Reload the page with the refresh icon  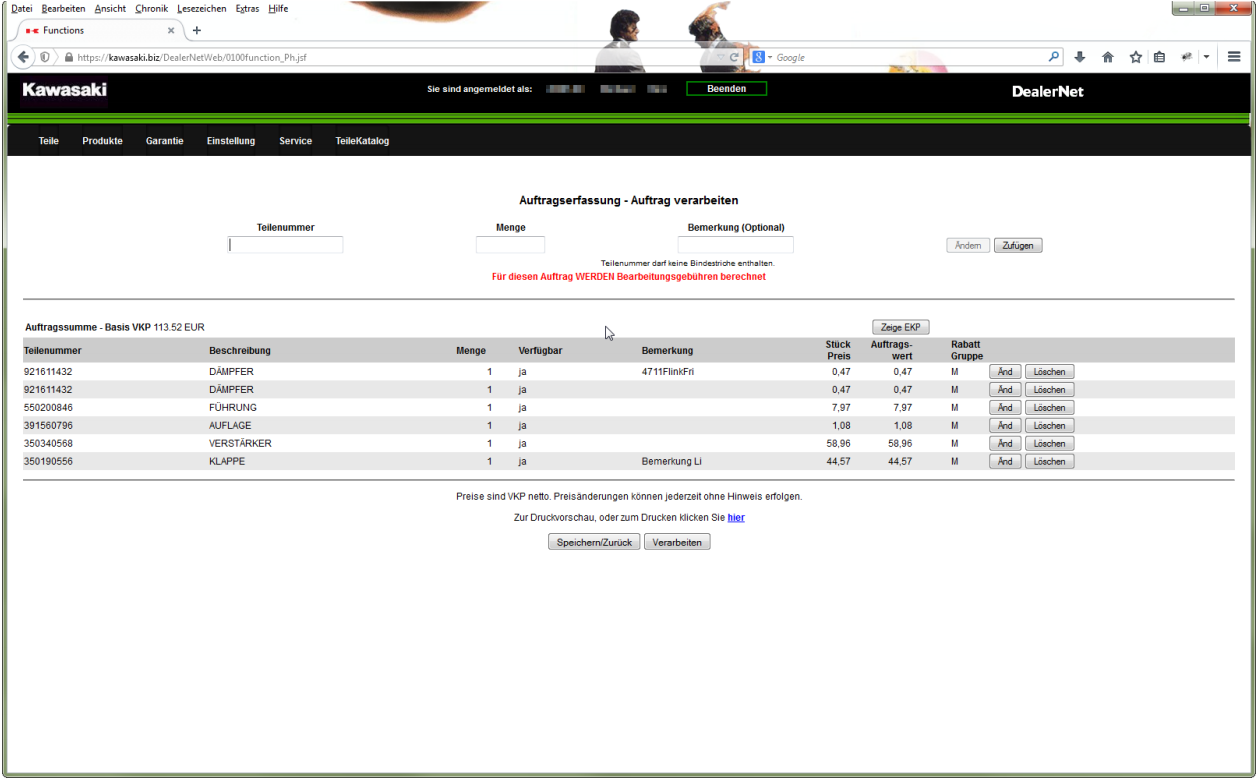coord(734,57)
